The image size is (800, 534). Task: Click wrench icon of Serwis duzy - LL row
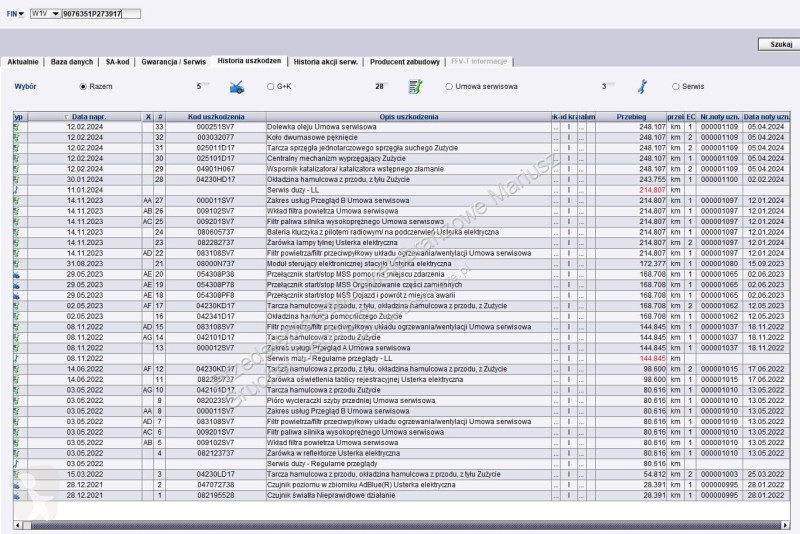click(16, 190)
